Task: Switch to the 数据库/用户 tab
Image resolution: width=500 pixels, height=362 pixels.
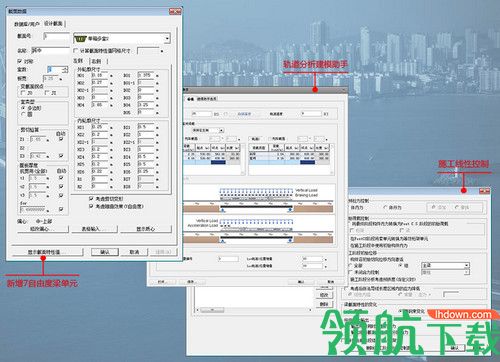Action: (26, 24)
